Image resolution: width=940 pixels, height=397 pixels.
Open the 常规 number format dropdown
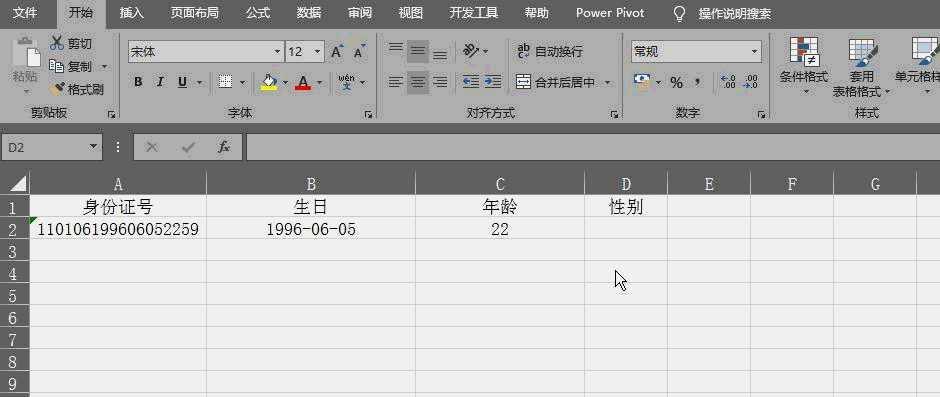[754, 52]
